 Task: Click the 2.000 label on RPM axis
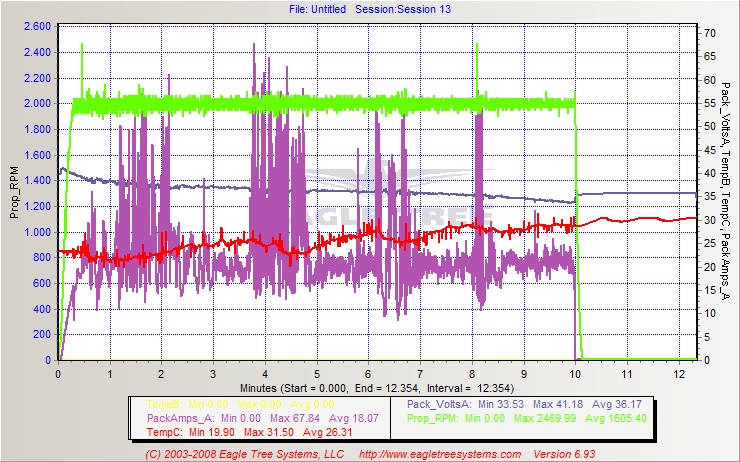pos(36,103)
